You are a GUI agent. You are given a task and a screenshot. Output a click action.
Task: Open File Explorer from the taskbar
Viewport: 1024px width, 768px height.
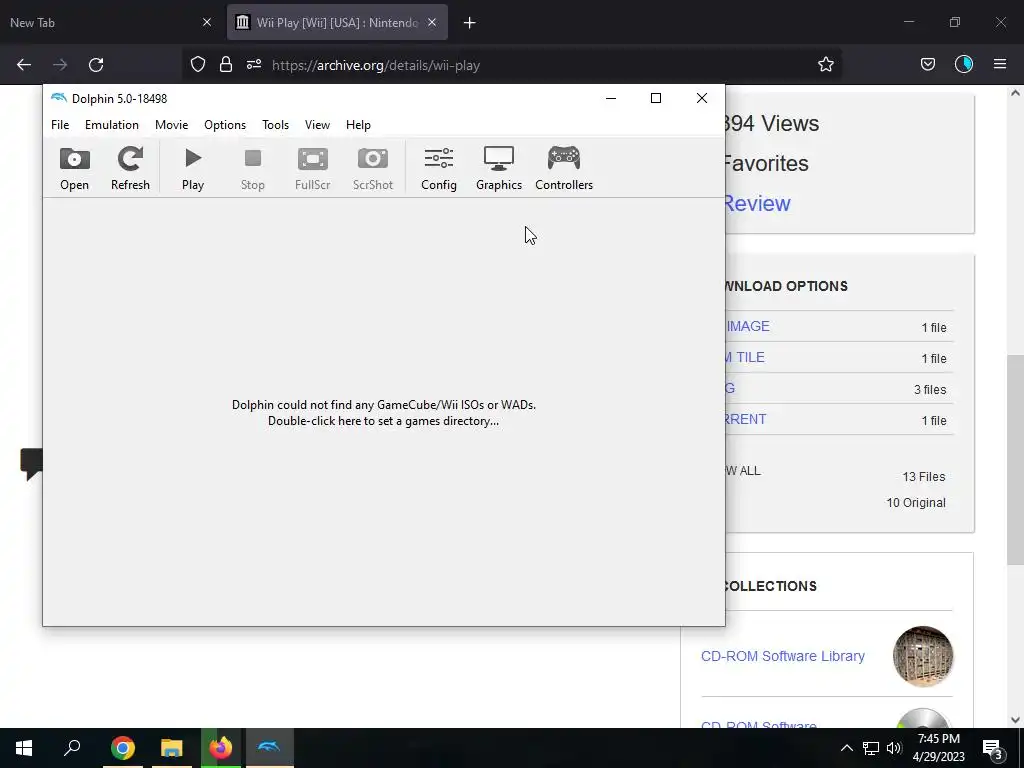coord(172,748)
